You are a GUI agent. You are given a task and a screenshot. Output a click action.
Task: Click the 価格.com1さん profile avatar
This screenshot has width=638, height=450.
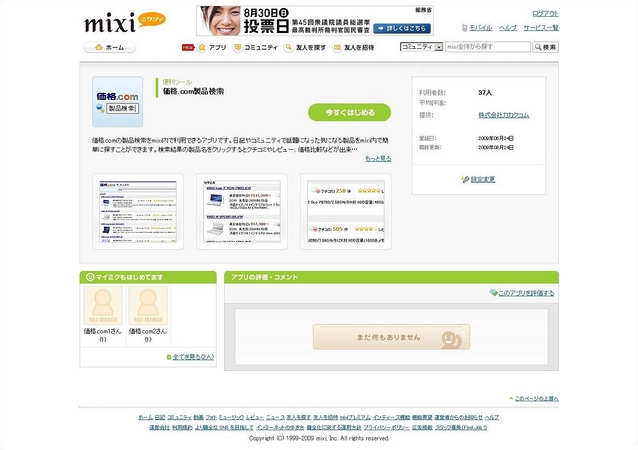click(x=102, y=306)
